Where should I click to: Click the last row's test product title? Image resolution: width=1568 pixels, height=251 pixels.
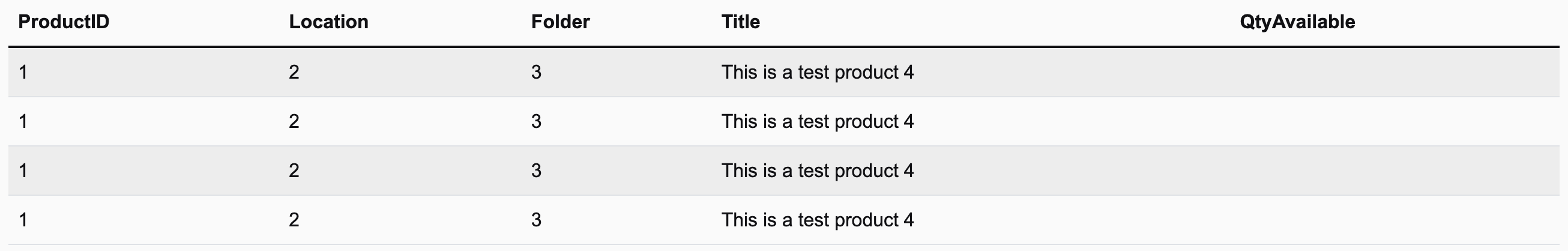click(818, 220)
